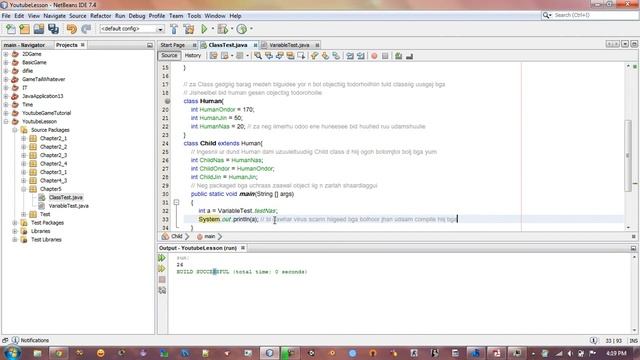Viewport: 640px width, 360px height.
Task: Click the Build Project hammer icon
Action: 174,29
